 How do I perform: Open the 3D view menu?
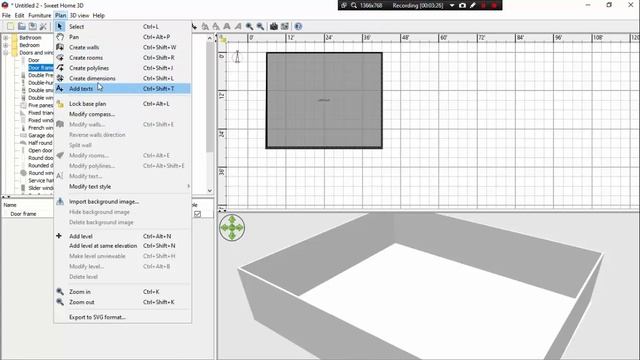click(x=79, y=16)
